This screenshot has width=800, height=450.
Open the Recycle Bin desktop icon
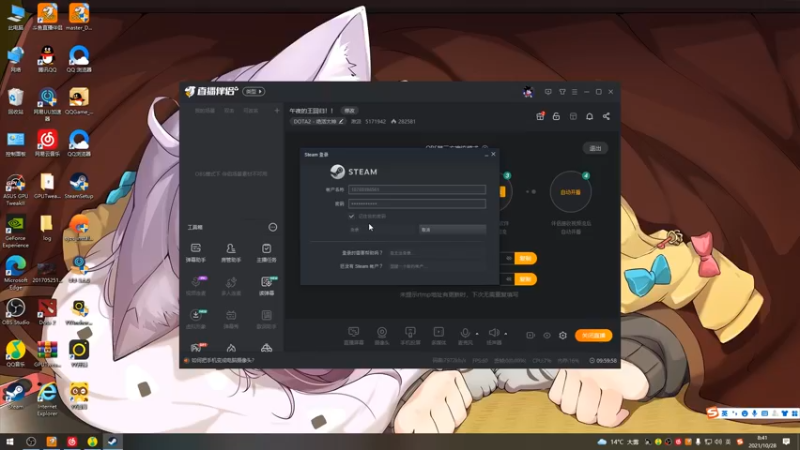click(16, 101)
